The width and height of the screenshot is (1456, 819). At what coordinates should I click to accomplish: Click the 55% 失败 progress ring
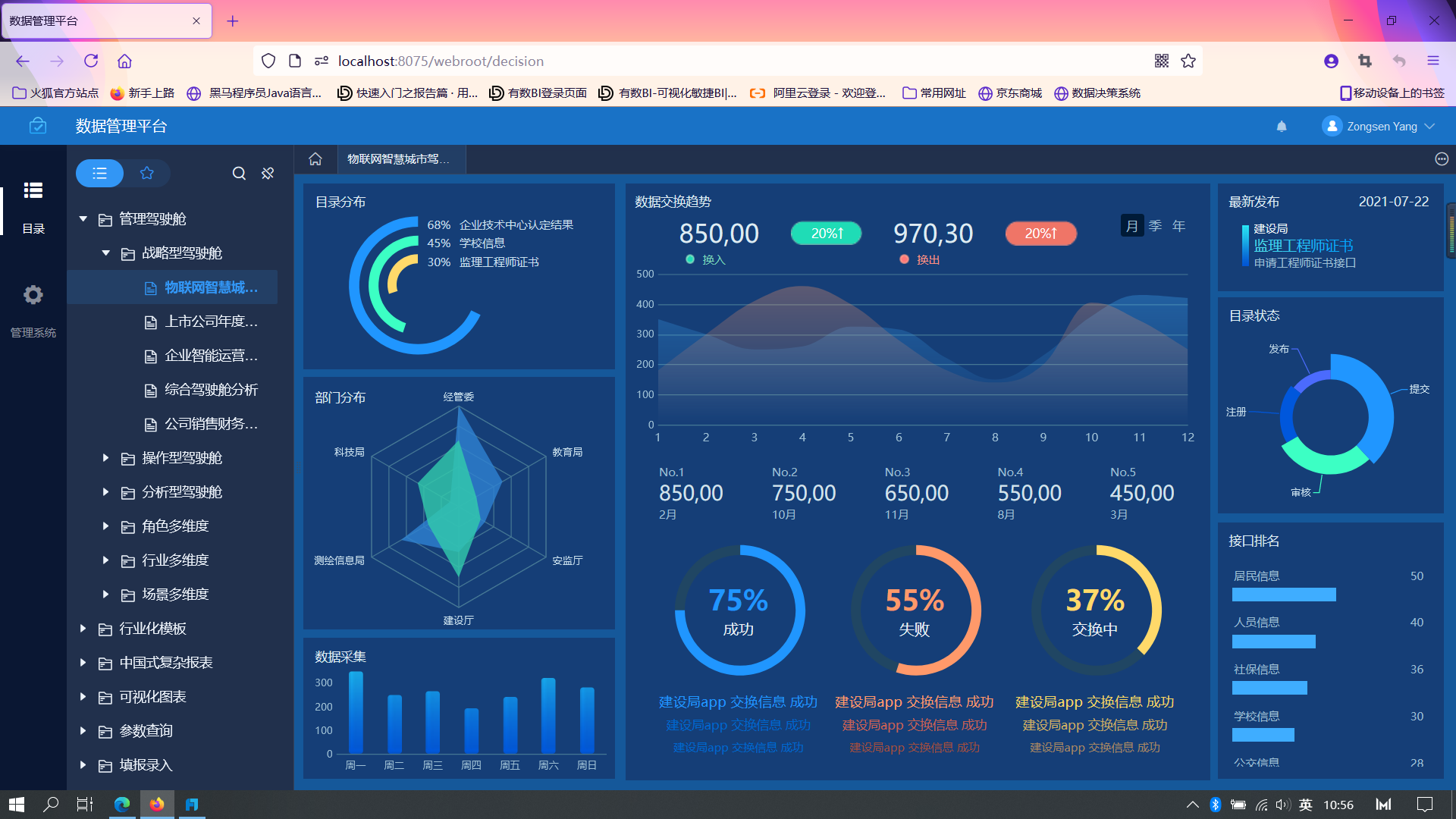pos(915,610)
